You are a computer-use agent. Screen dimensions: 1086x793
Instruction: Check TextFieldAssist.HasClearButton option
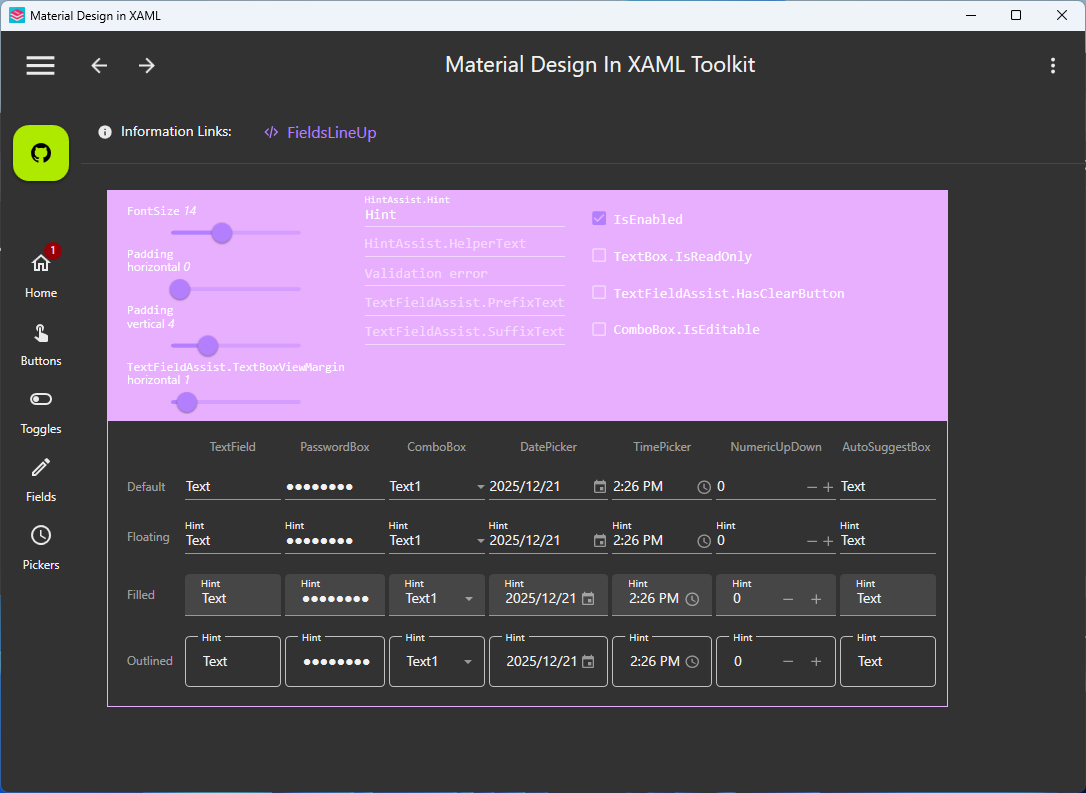pyautogui.click(x=599, y=292)
